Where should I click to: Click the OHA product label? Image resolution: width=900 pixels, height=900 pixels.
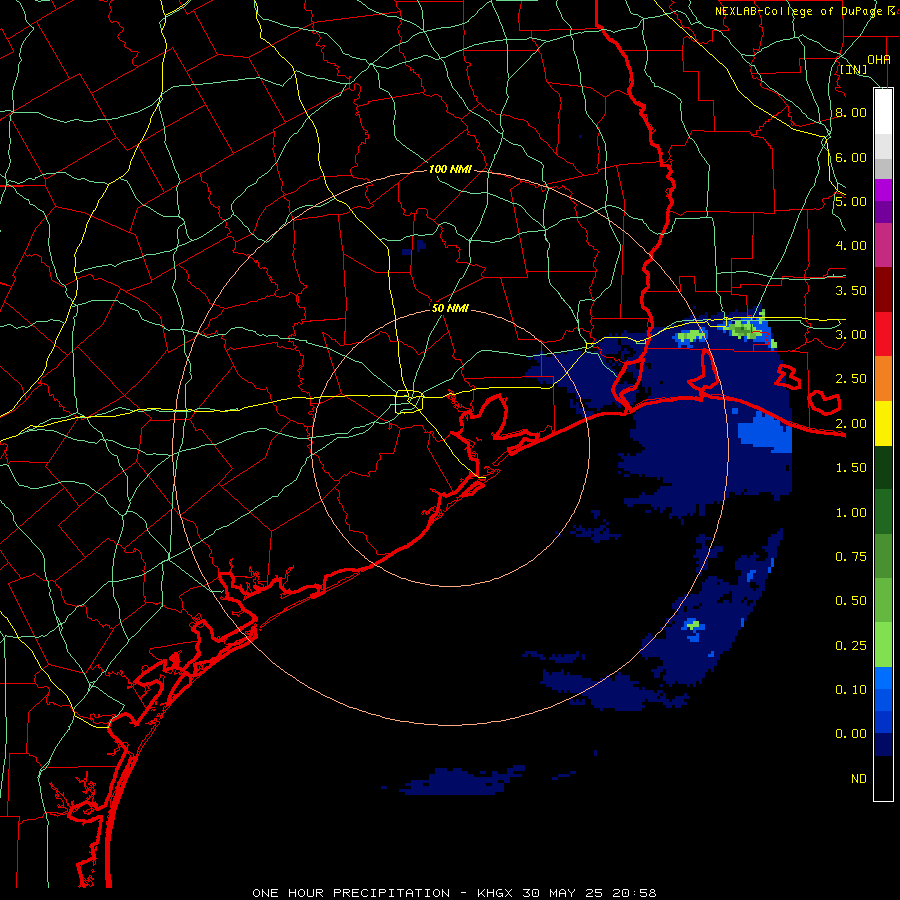tap(879, 60)
